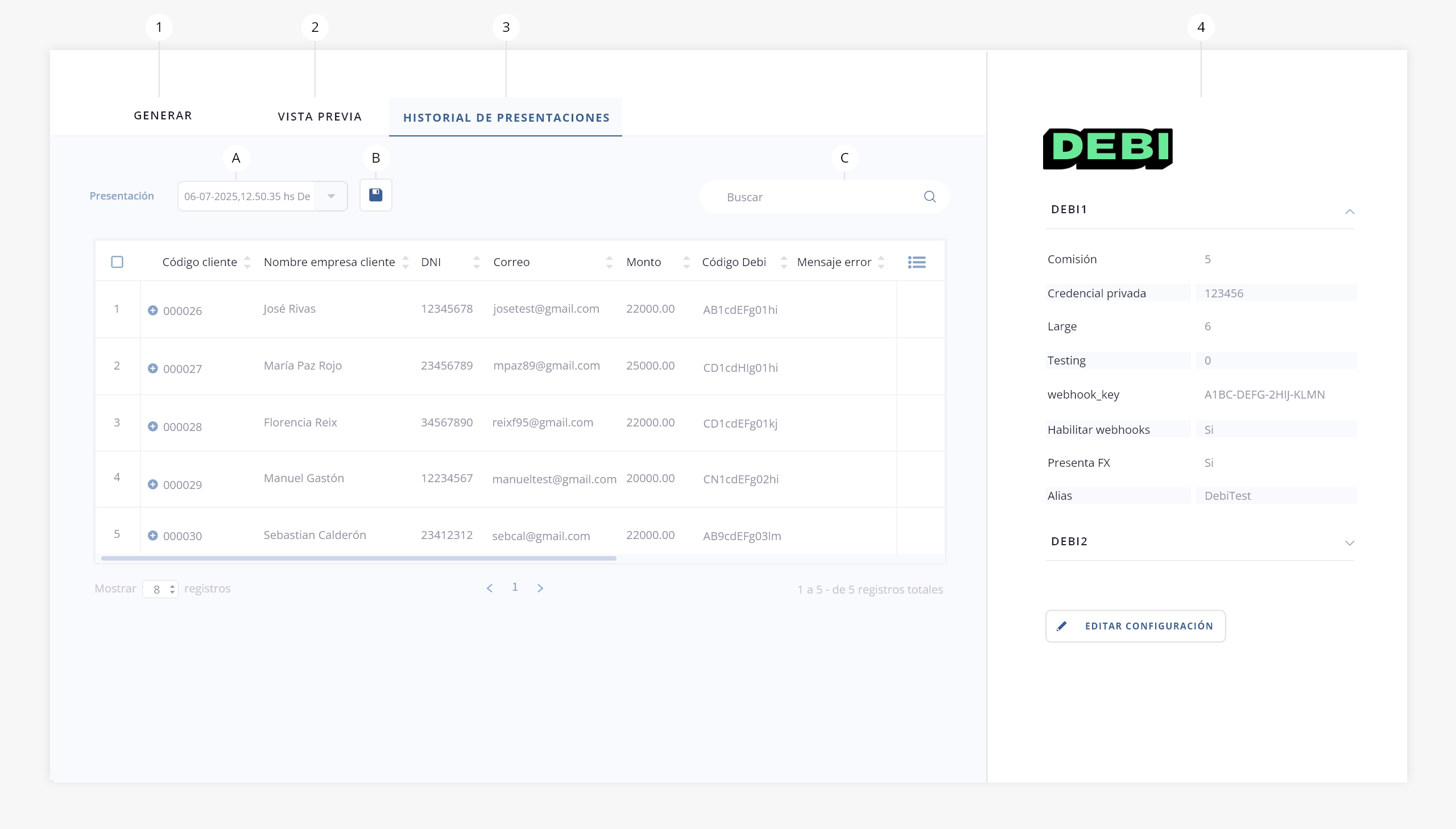
Task: Toggle the select-all checkbox in header
Action: tap(117, 262)
